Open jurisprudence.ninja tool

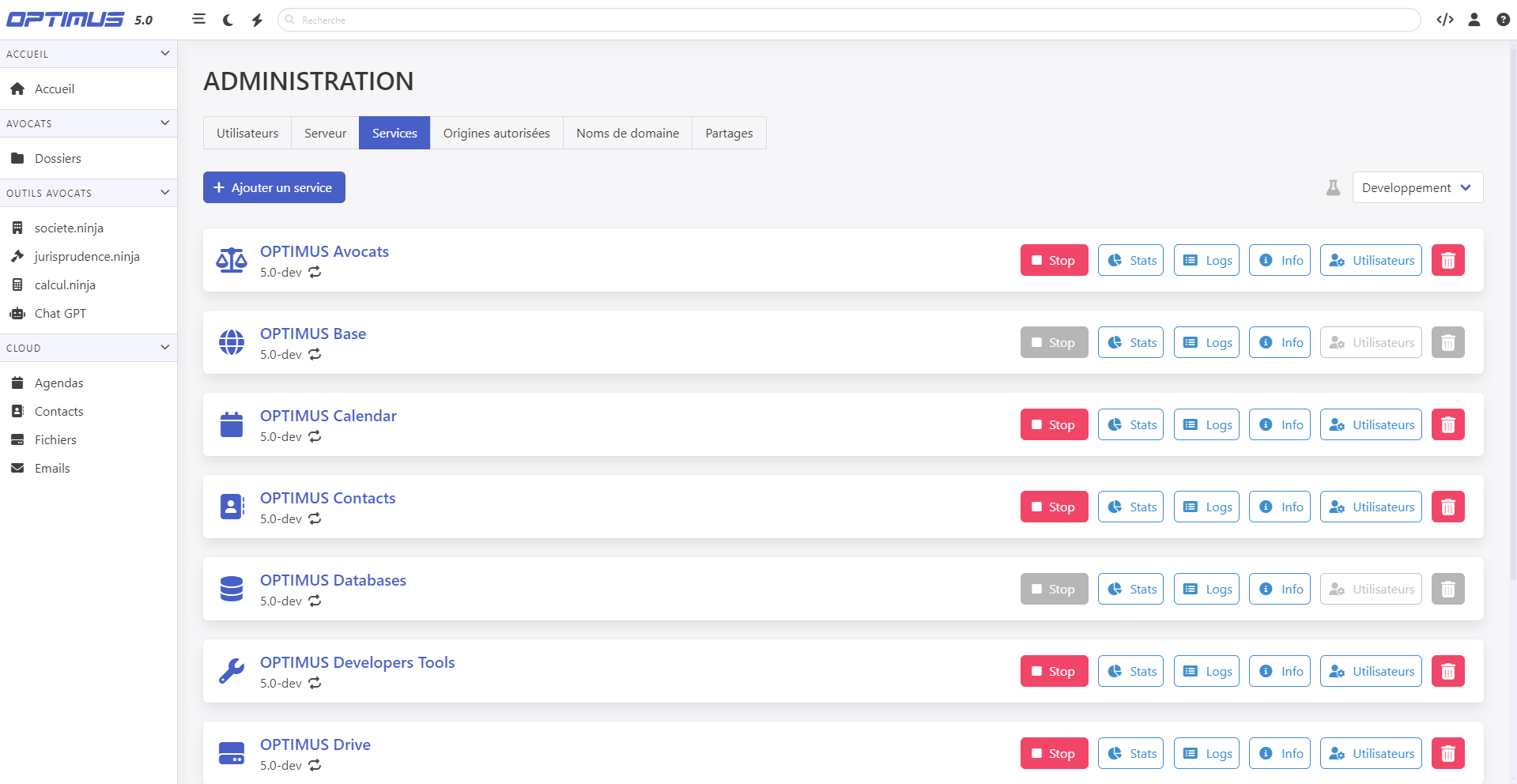click(x=89, y=256)
